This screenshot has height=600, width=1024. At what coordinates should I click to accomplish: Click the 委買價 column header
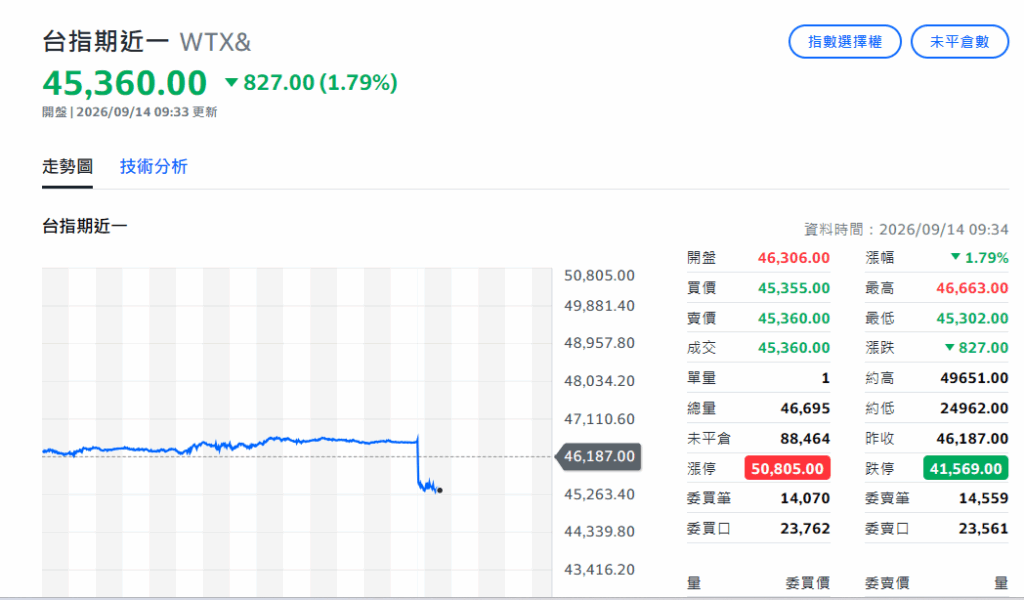pos(807,583)
